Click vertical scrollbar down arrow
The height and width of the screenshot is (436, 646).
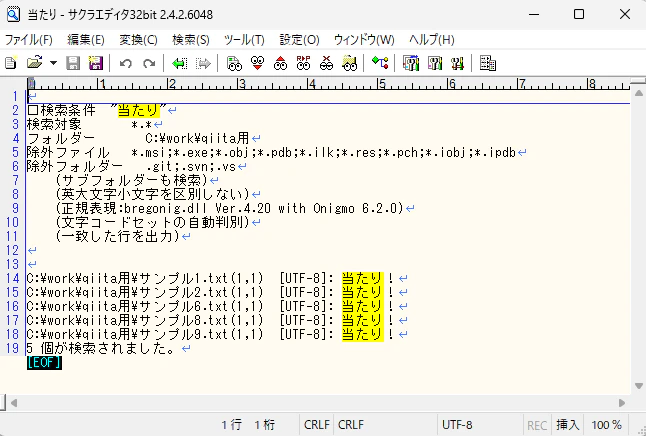click(x=639, y=386)
